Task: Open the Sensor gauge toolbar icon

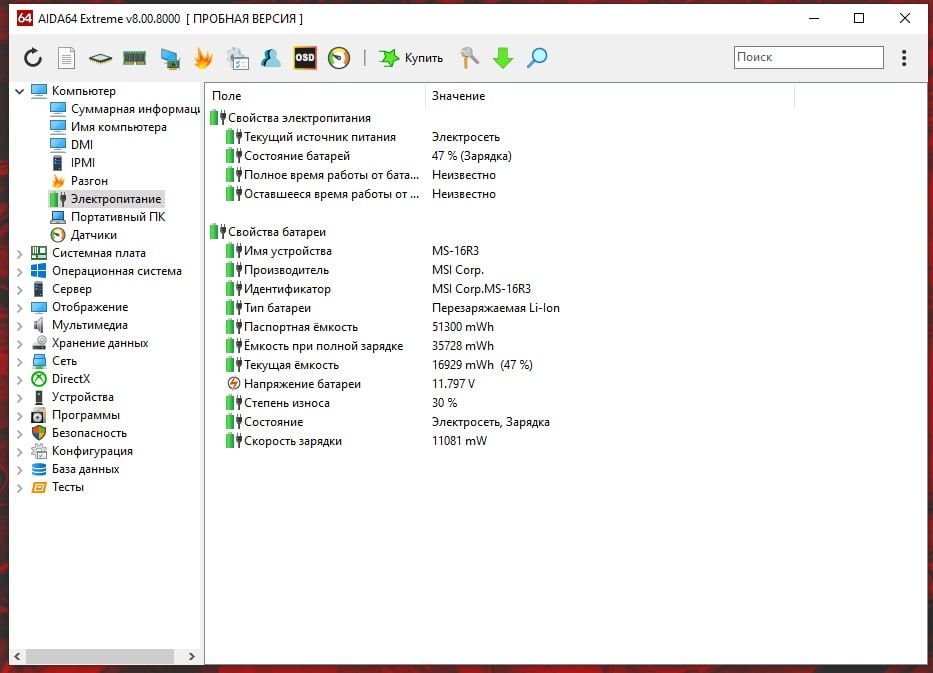Action: pos(339,58)
